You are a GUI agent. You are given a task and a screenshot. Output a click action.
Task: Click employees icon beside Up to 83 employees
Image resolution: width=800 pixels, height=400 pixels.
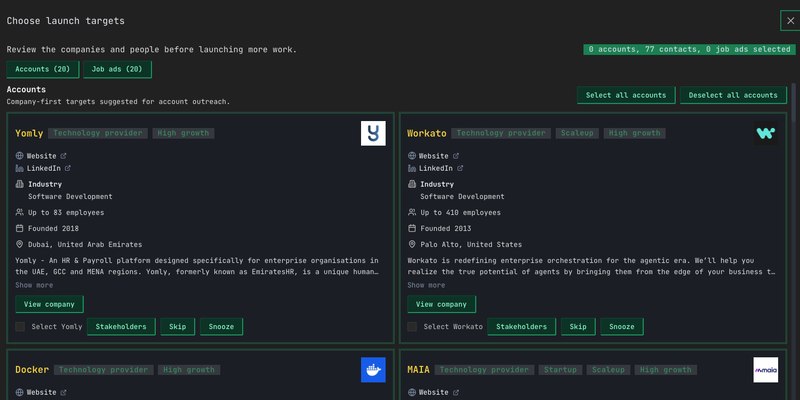tap(19, 212)
